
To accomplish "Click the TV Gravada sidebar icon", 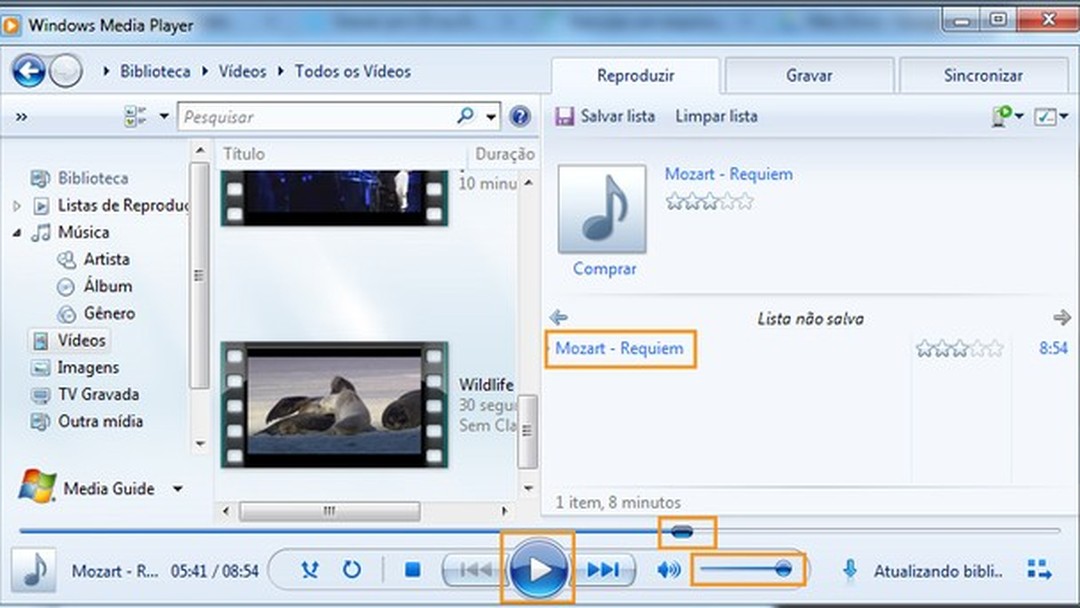I will (42, 394).
